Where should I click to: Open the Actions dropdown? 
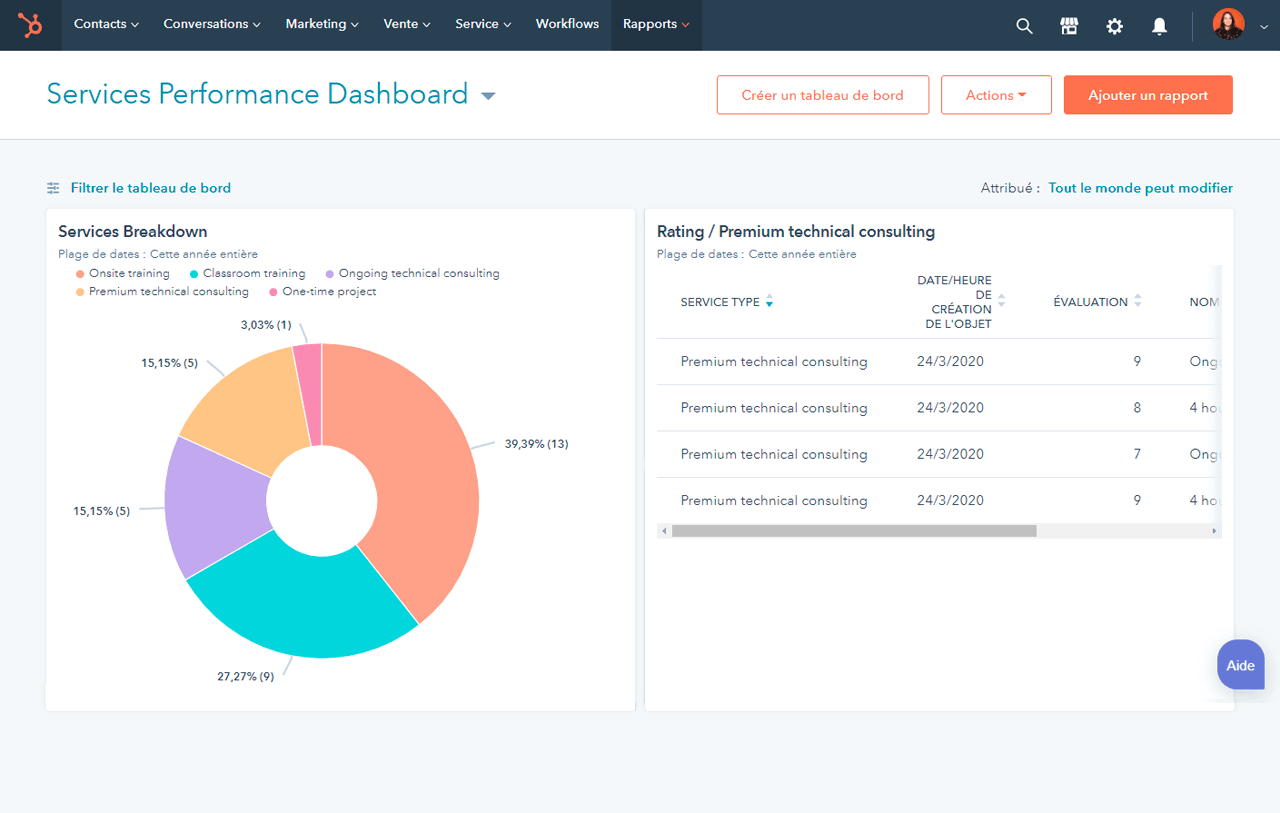coord(996,95)
